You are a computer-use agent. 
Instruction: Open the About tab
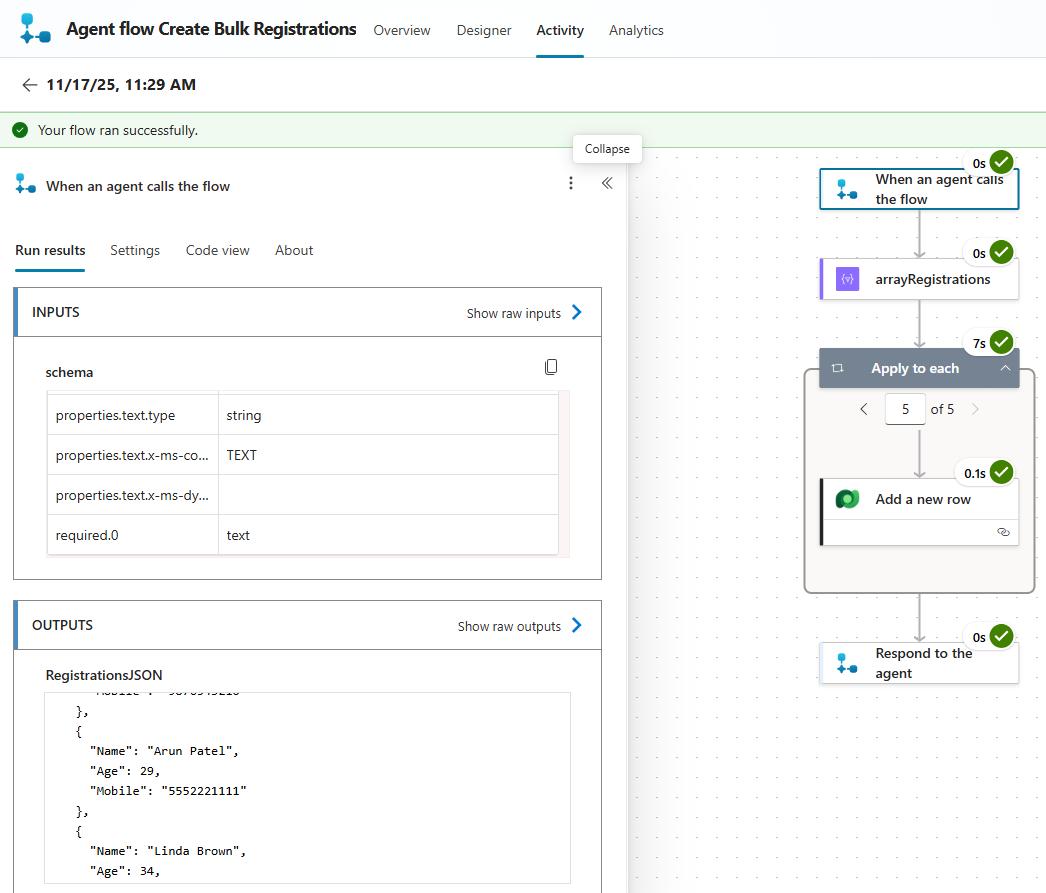[294, 250]
